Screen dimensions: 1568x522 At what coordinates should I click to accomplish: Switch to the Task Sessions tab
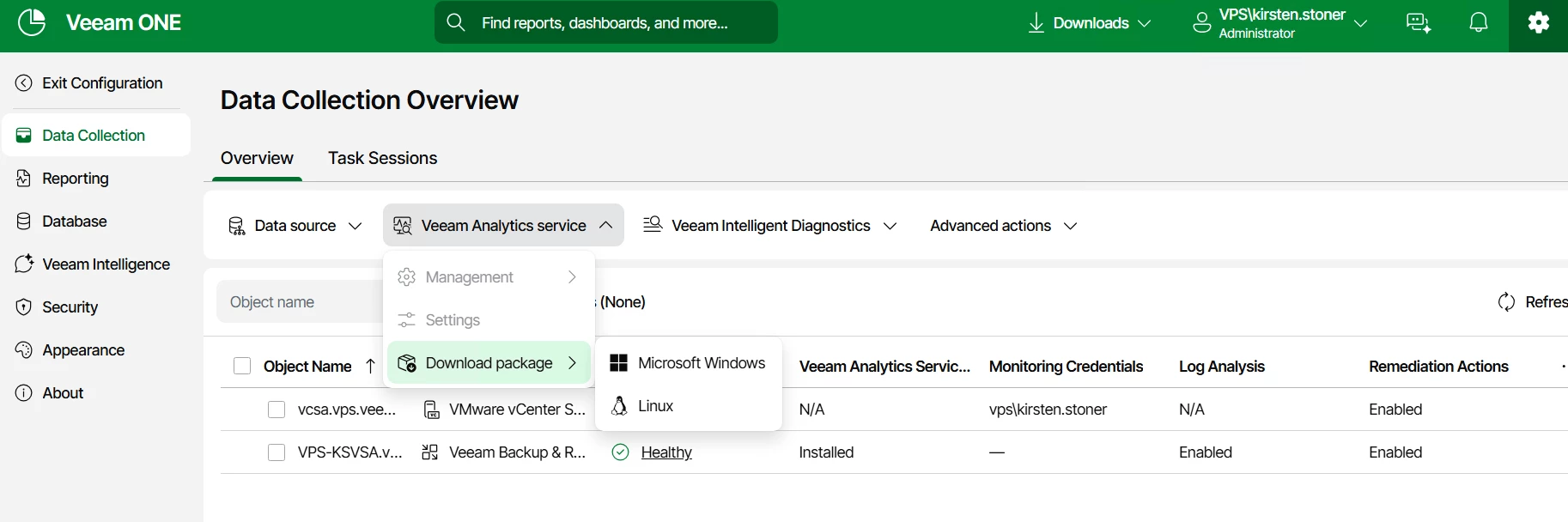tap(382, 158)
